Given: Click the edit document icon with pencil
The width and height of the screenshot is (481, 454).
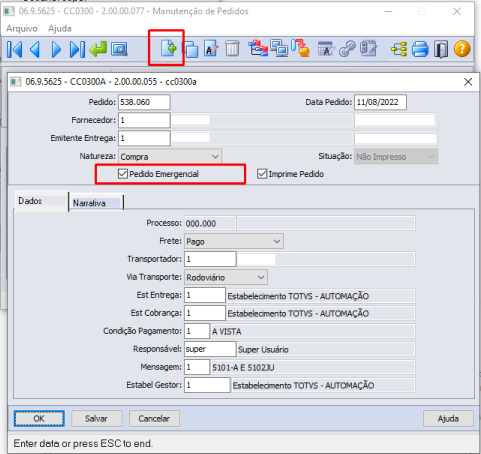Looking at the screenshot, I should click(211, 49).
